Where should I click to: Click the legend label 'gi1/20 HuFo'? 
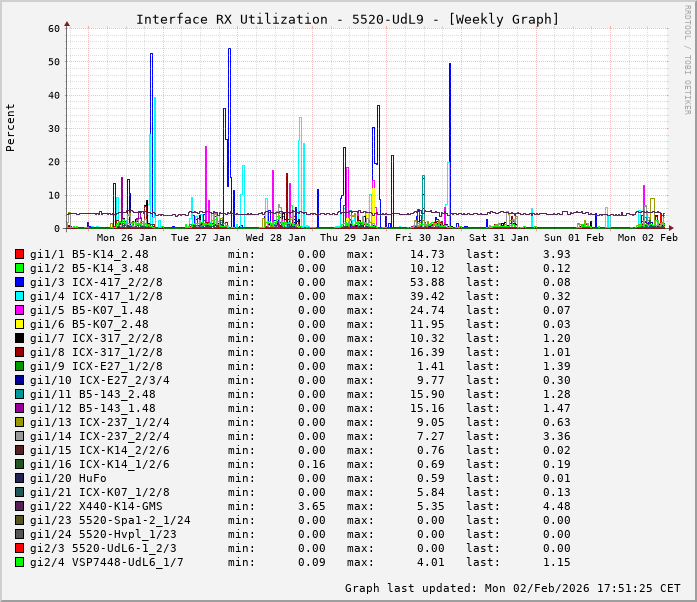point(68,478)
